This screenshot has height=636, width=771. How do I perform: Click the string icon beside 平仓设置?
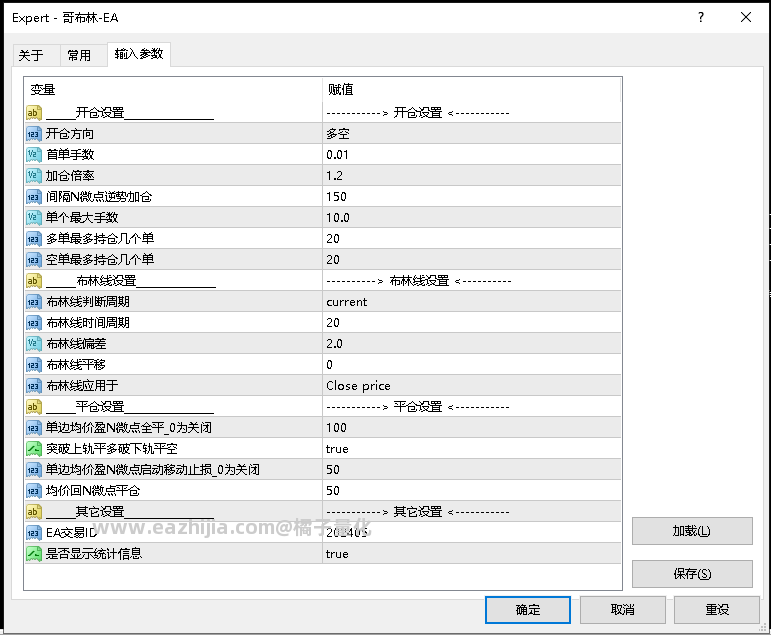[33, 407]
